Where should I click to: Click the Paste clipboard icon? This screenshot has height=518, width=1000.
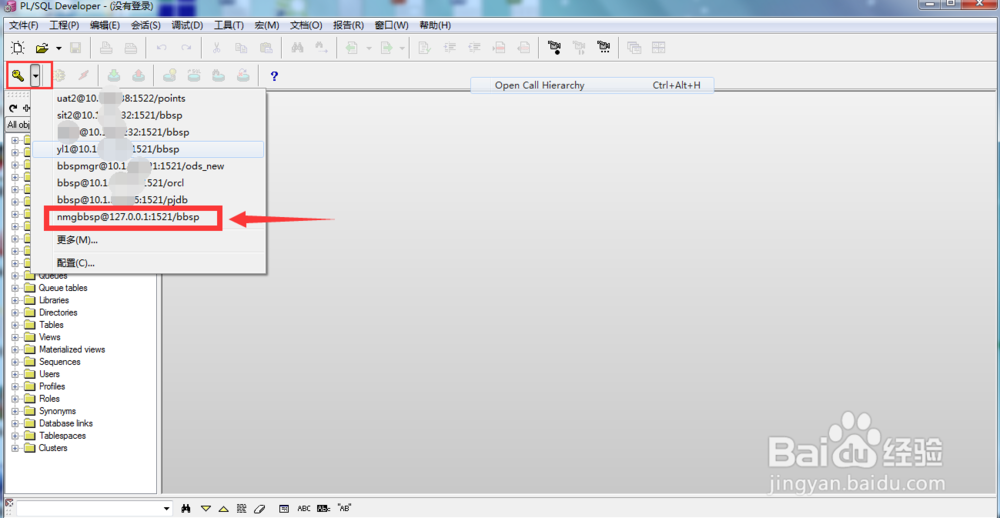click(266, 48)
